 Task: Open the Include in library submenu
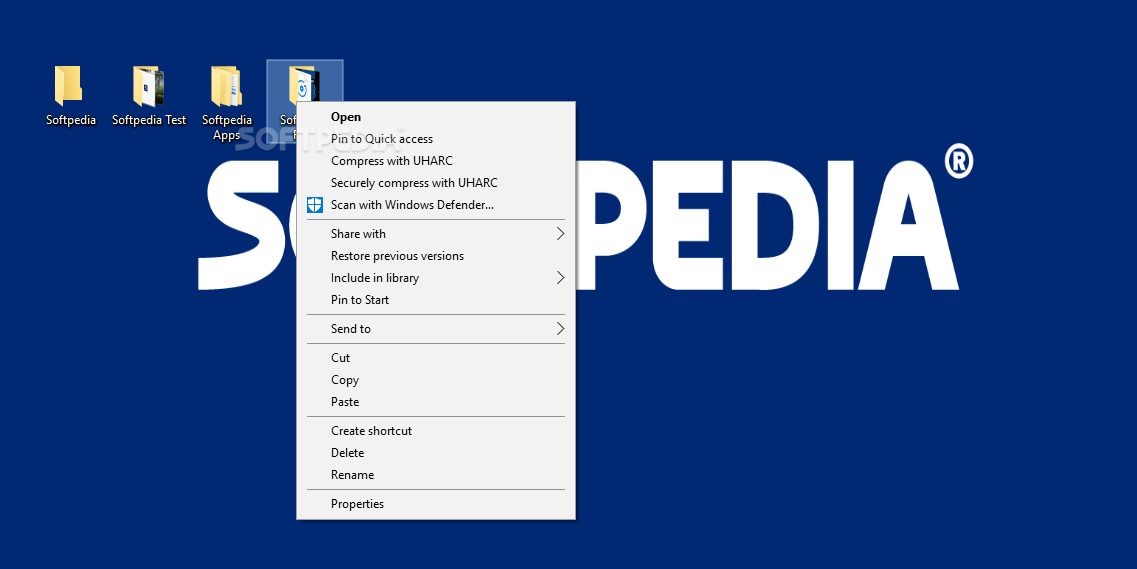coord(436,278)
